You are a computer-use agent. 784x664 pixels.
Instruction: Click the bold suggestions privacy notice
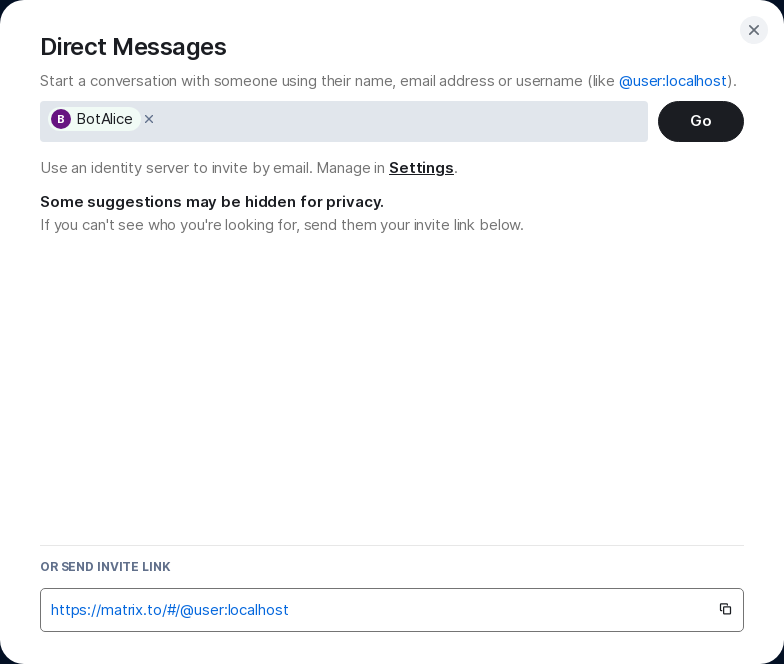[x=212, y=202]
